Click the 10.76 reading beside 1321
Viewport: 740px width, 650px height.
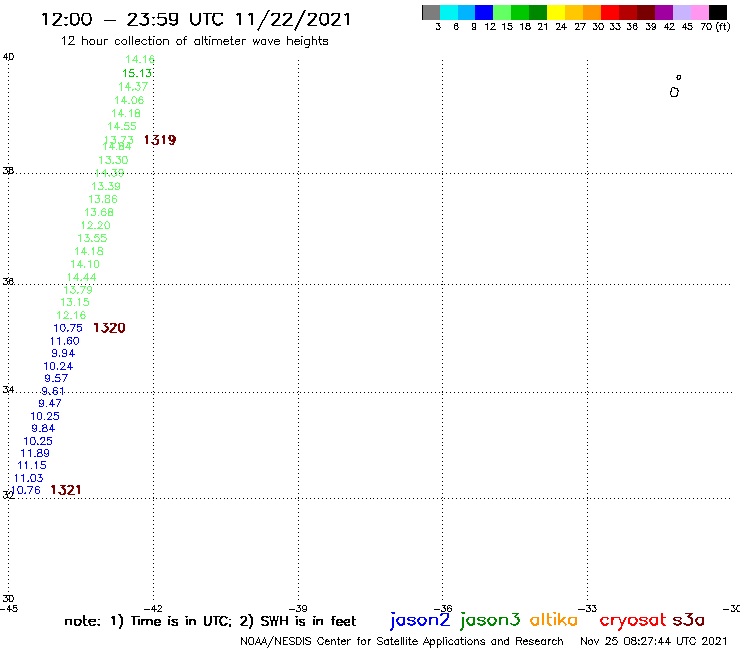click(25, 490)
